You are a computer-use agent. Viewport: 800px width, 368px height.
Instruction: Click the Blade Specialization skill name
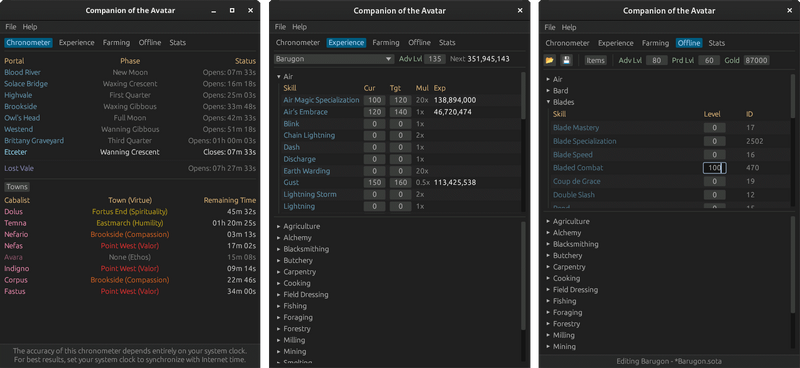pyautogui.click(x=585, y=141)
